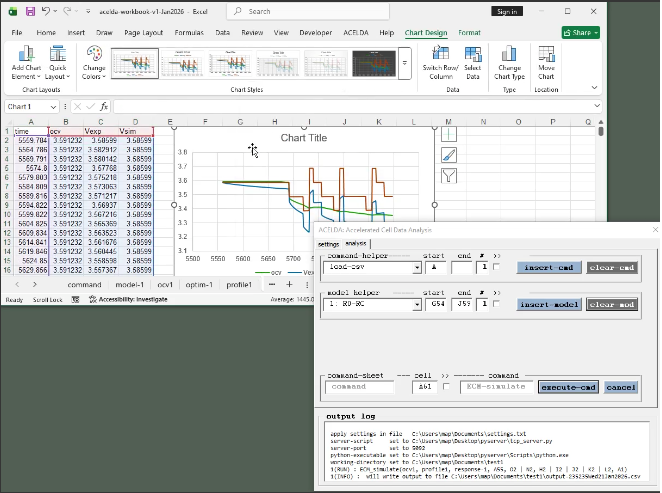
Task: Click the Chart Elements plus button
Action: click(448, 133)
